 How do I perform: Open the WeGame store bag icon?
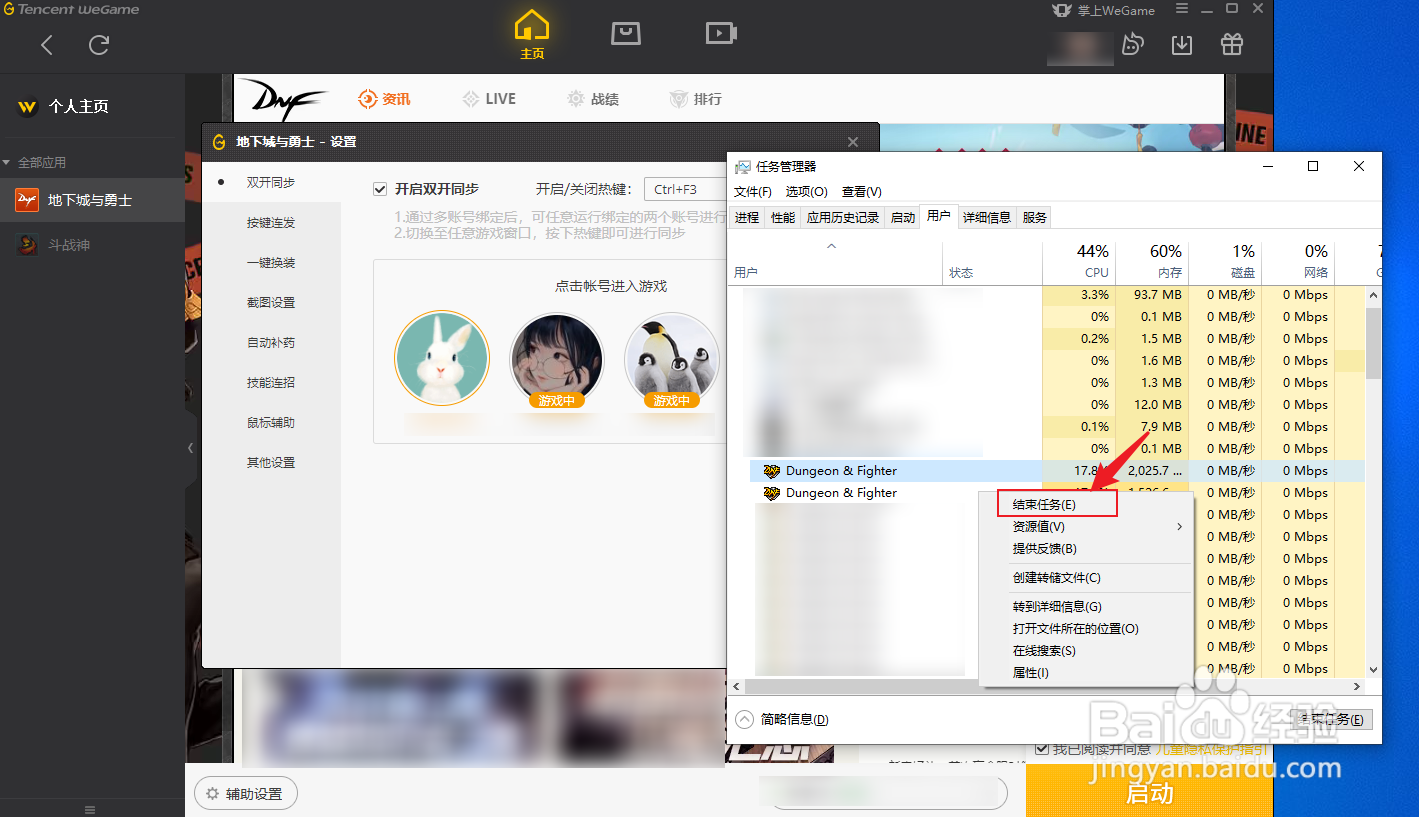click(x=626, y=33)
